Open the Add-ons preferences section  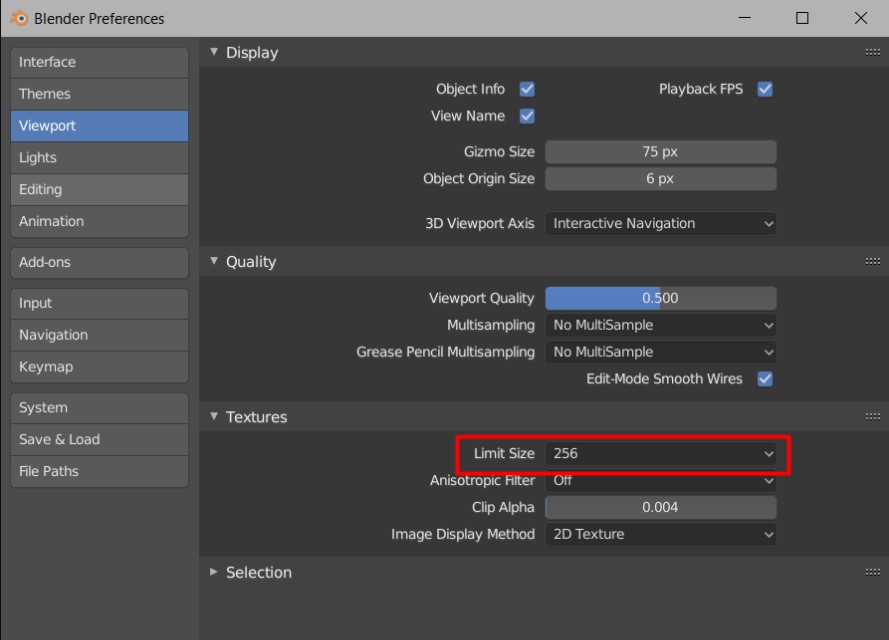[99, 262]
